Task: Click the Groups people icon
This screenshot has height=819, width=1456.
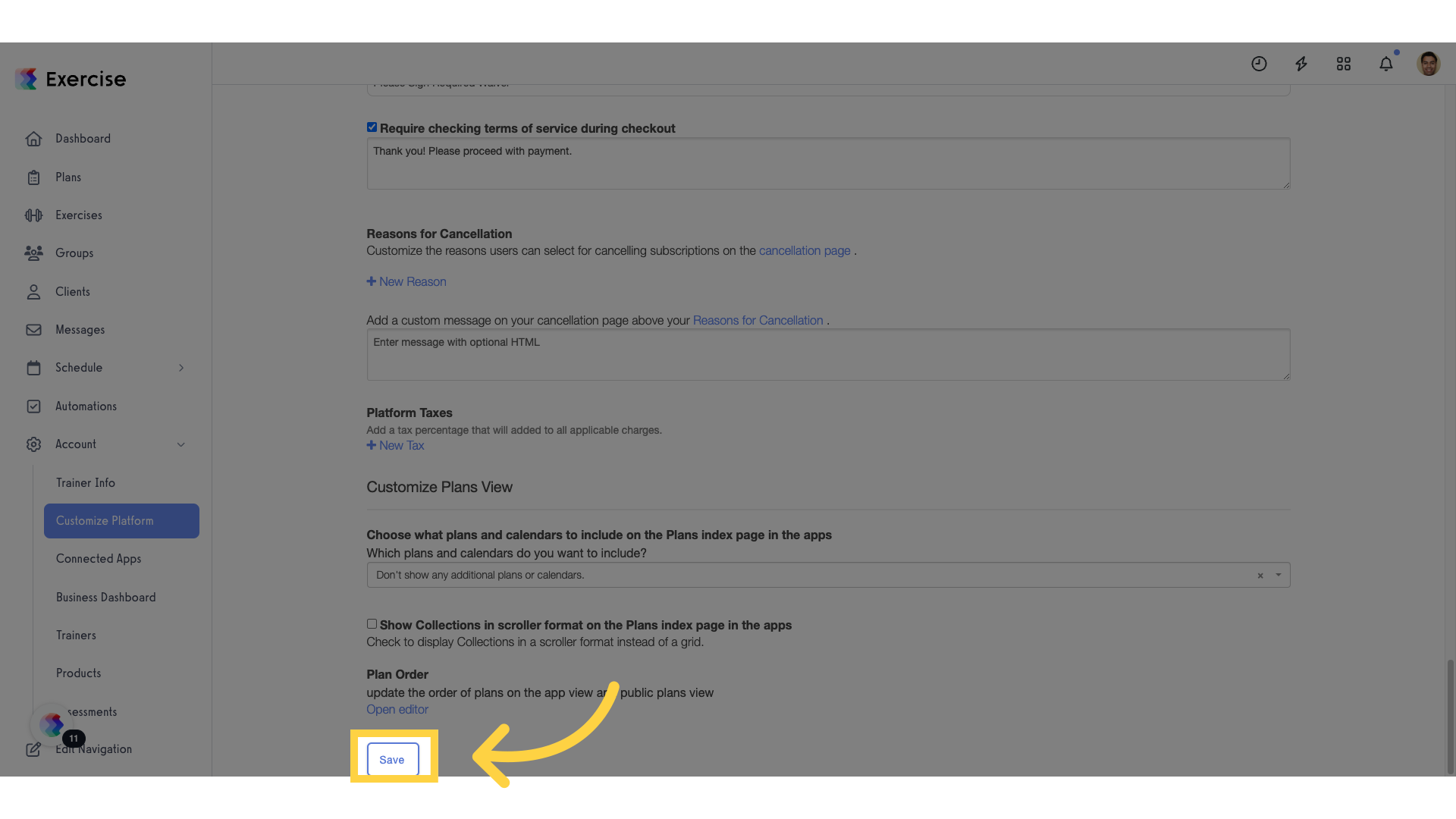Action: [x=33, y=253]
